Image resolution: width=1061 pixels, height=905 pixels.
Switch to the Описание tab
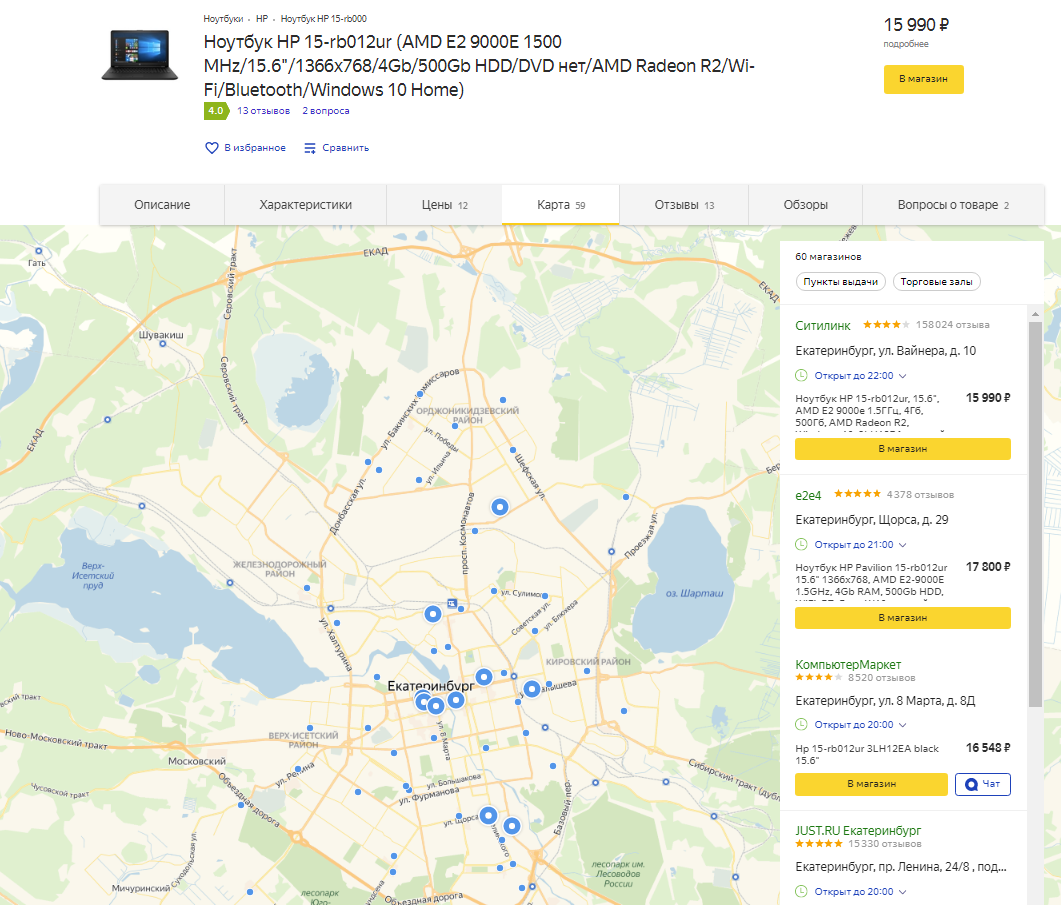pyautogui.click(x=162, y=204)
